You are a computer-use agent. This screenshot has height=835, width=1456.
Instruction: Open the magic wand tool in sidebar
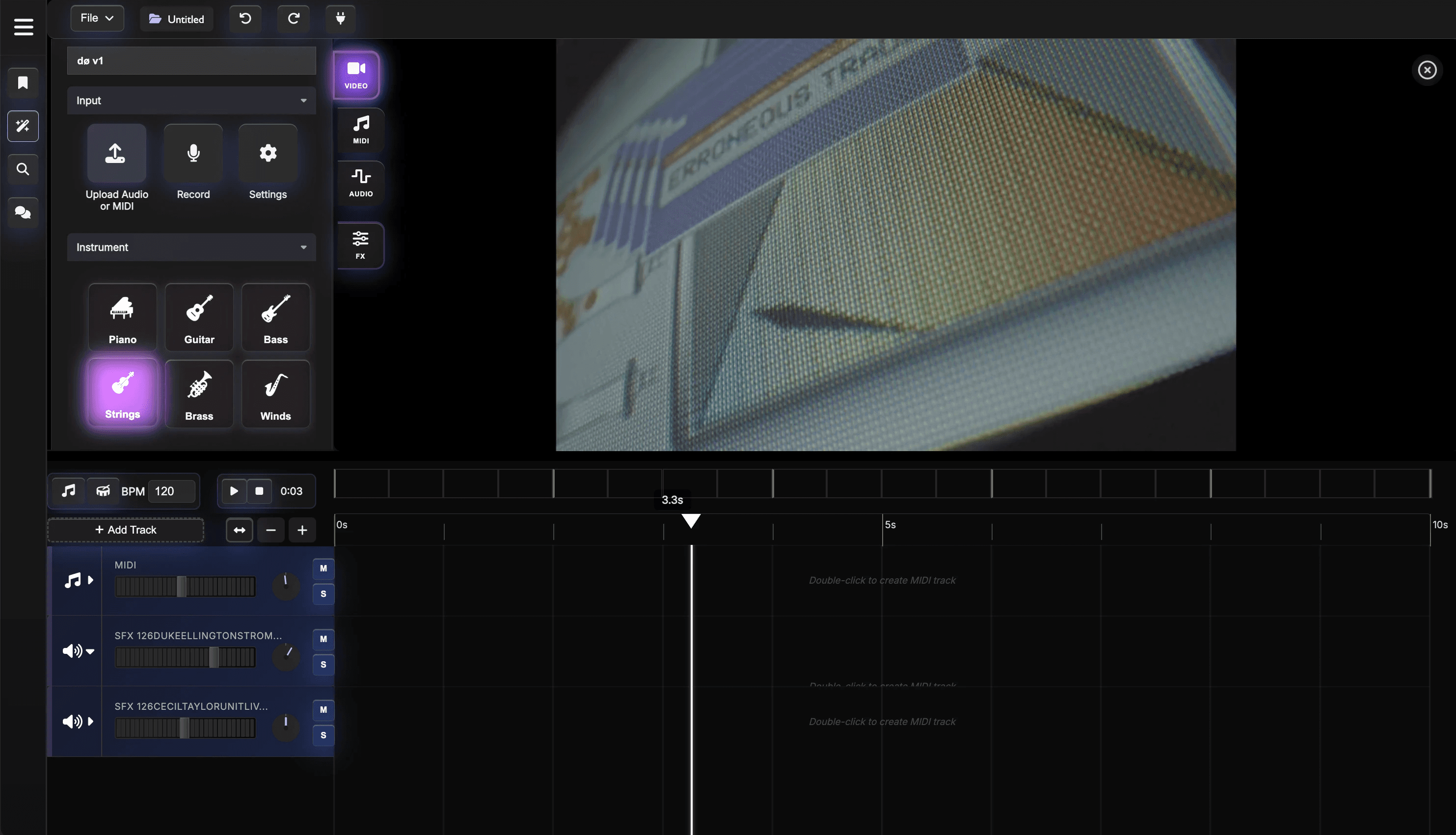[x=23, y=126]
